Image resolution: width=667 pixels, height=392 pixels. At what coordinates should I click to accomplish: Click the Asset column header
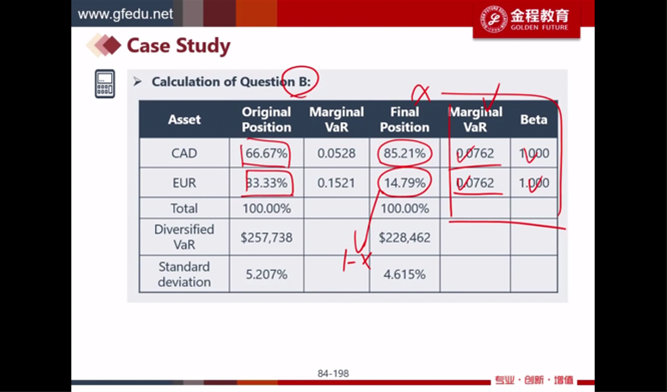[x=184, y=119]
